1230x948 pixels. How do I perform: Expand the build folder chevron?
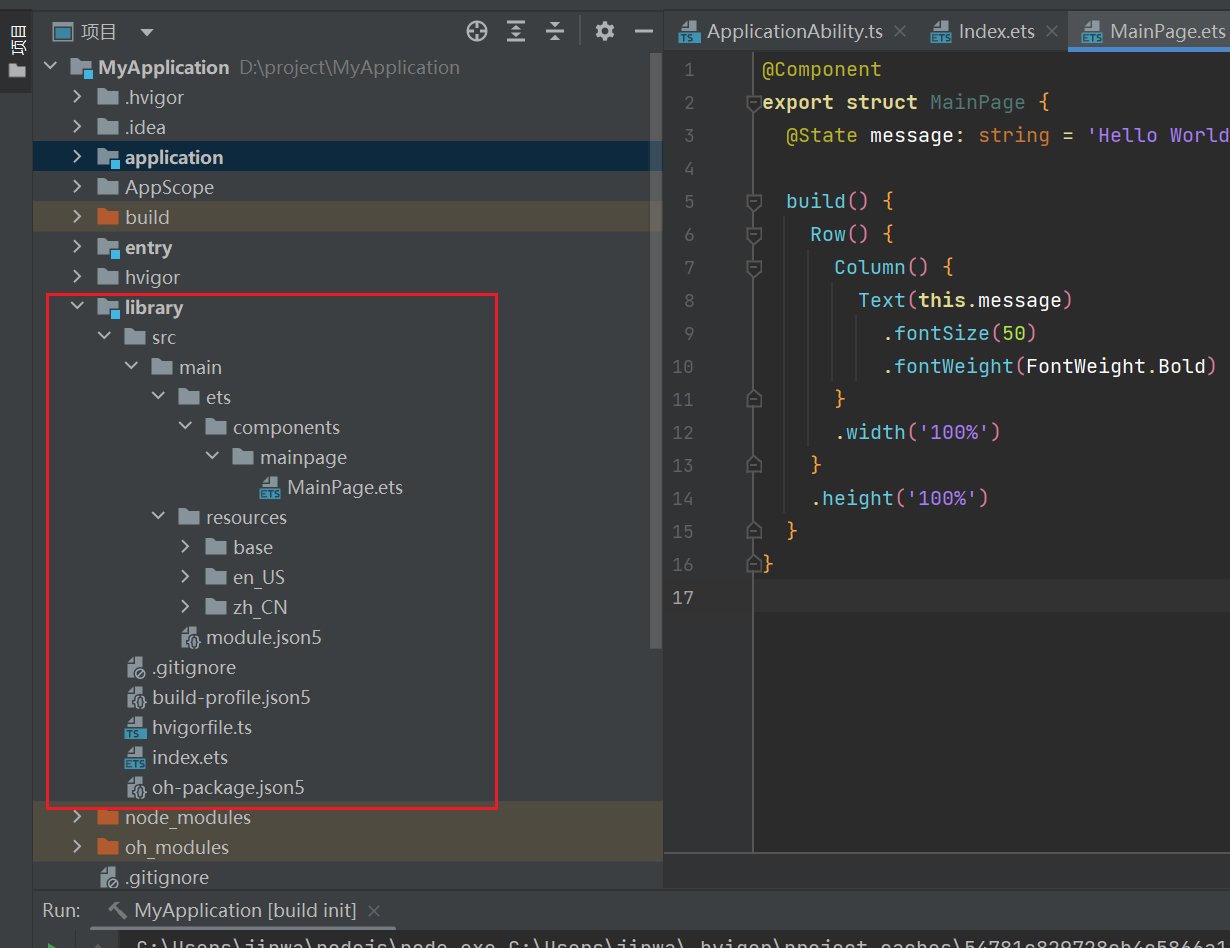pos(77,217)
